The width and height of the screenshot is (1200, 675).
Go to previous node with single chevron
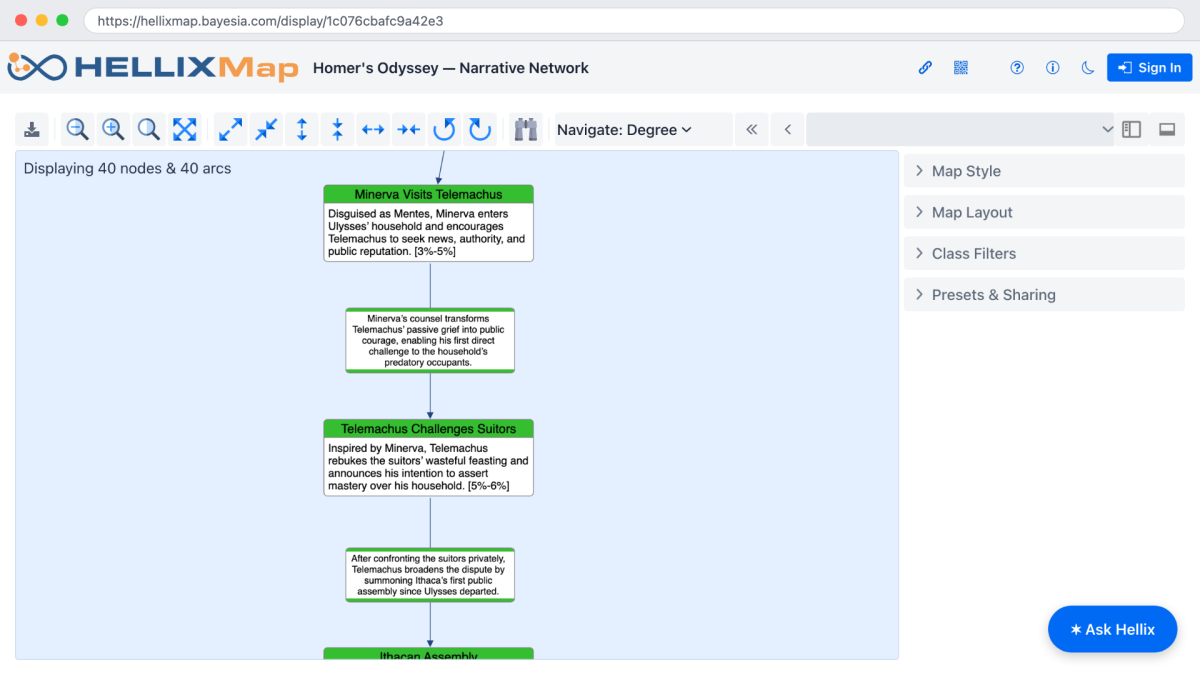788,129
